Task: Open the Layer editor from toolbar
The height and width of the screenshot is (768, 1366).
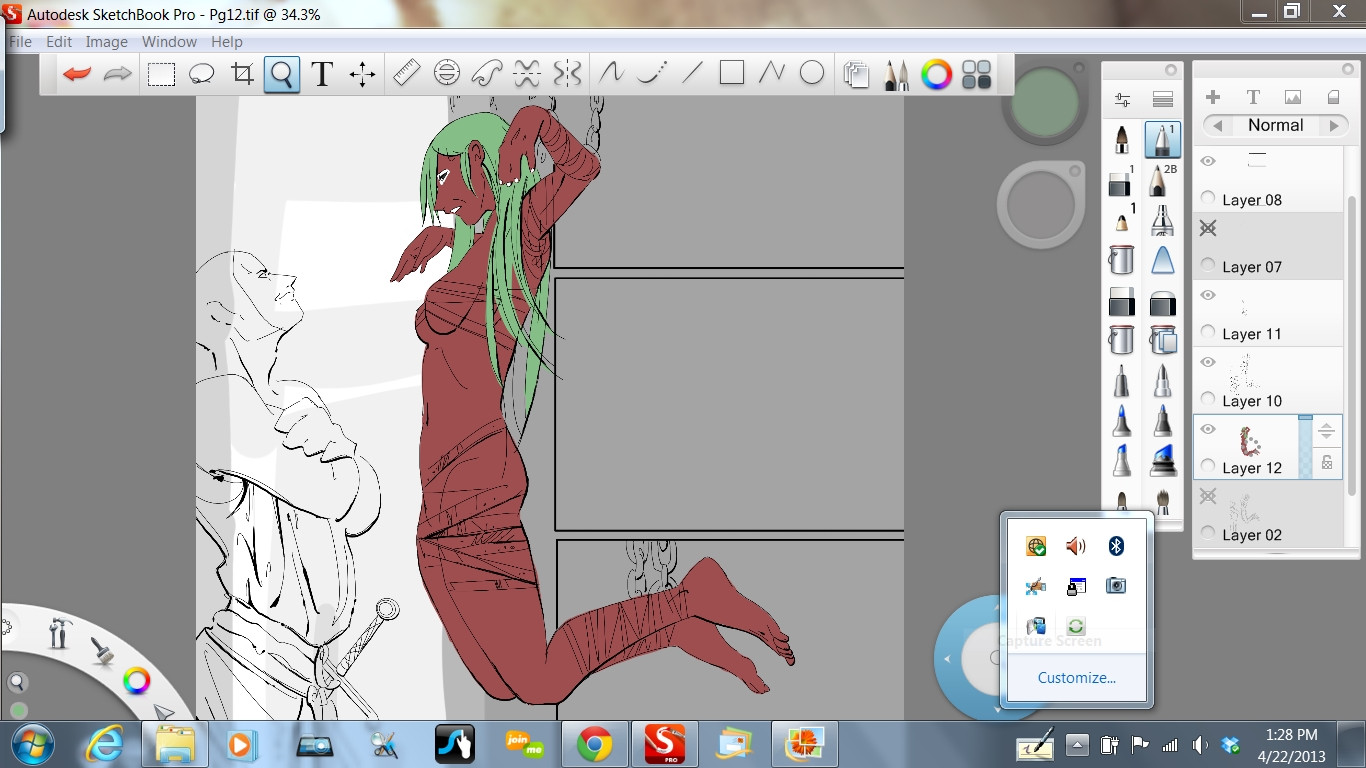Action: (856, 75)
